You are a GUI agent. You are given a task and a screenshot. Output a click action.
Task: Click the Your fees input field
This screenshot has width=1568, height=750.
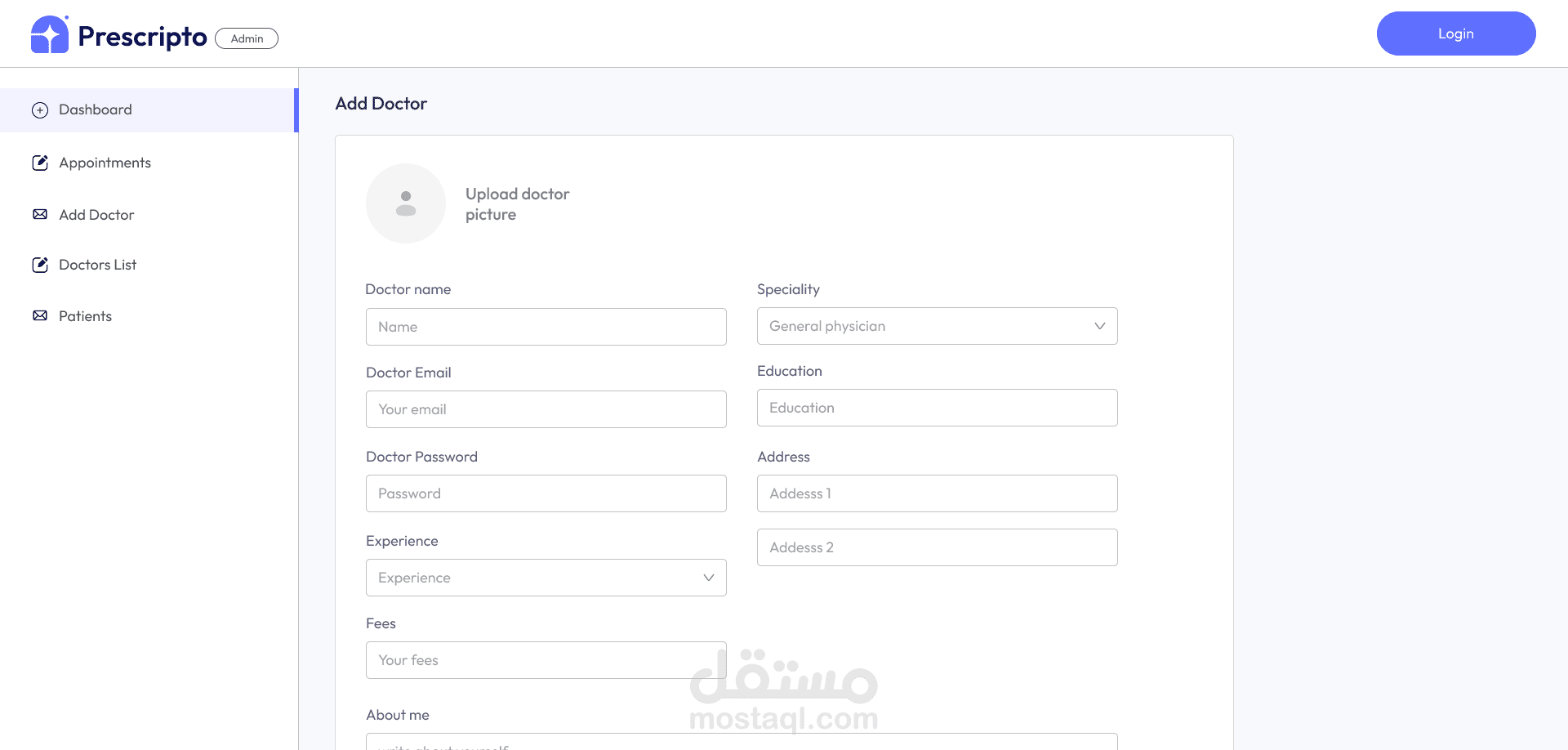(546, 660)
